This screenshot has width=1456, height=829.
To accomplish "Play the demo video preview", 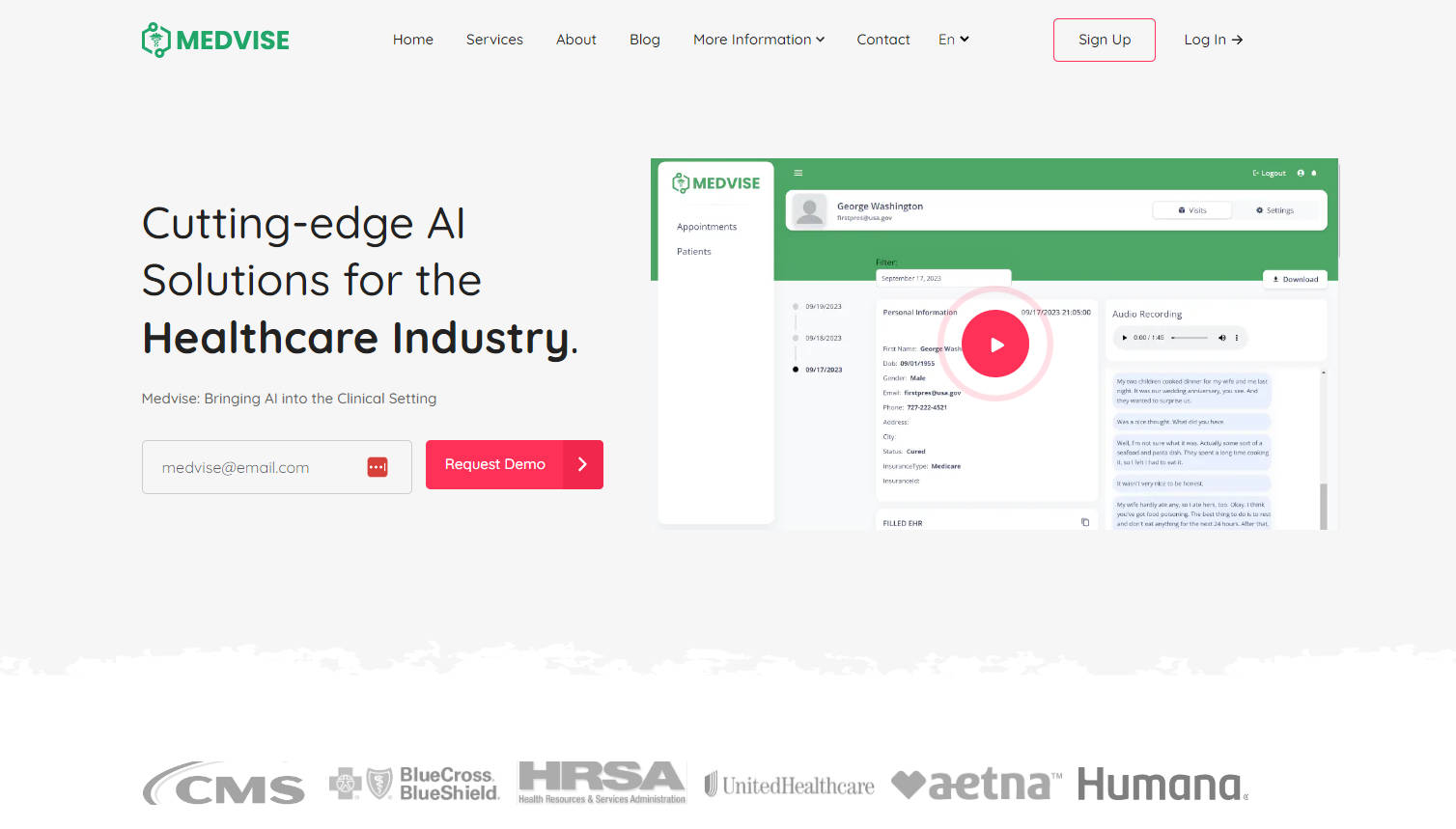I will pyautogui.click(x=995, y=345).
